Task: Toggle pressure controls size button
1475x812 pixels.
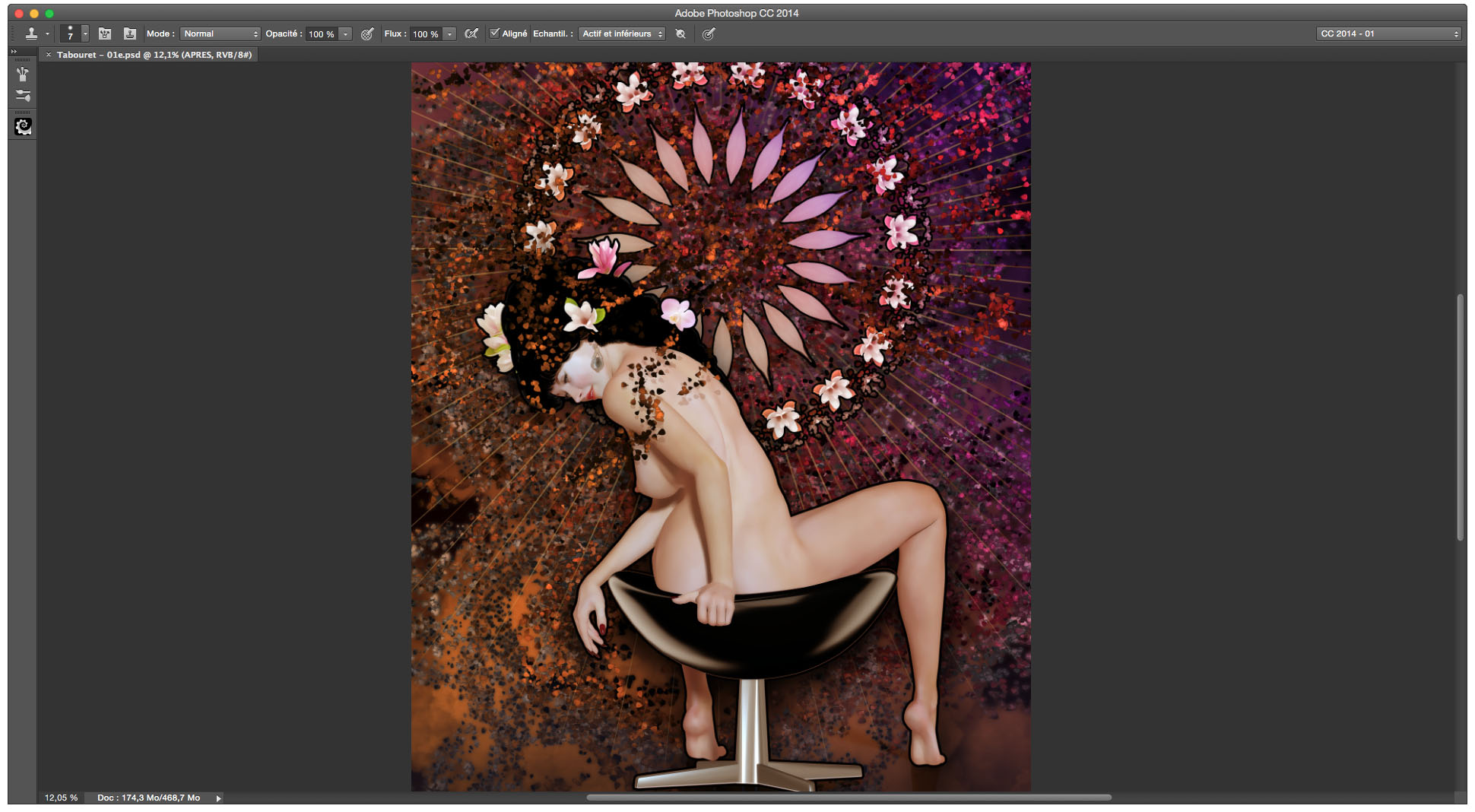Action: coord(708,33)
